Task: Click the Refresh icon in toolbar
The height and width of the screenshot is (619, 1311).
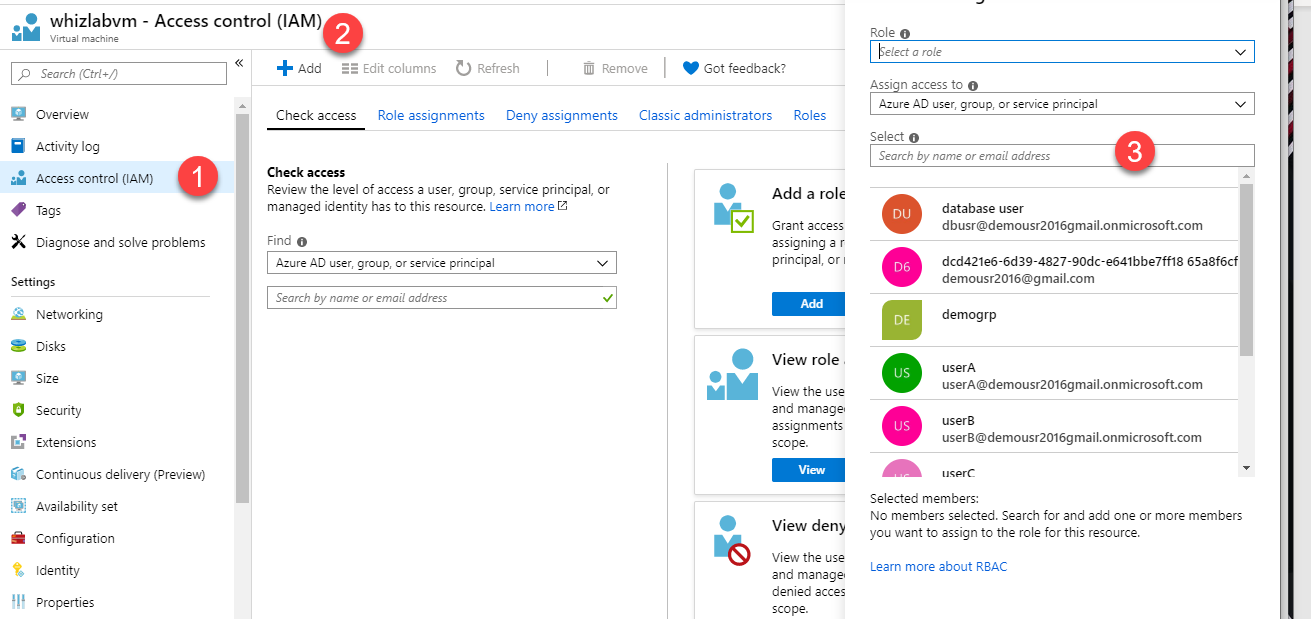Action: pyautogui.click(x=463, y=68)
